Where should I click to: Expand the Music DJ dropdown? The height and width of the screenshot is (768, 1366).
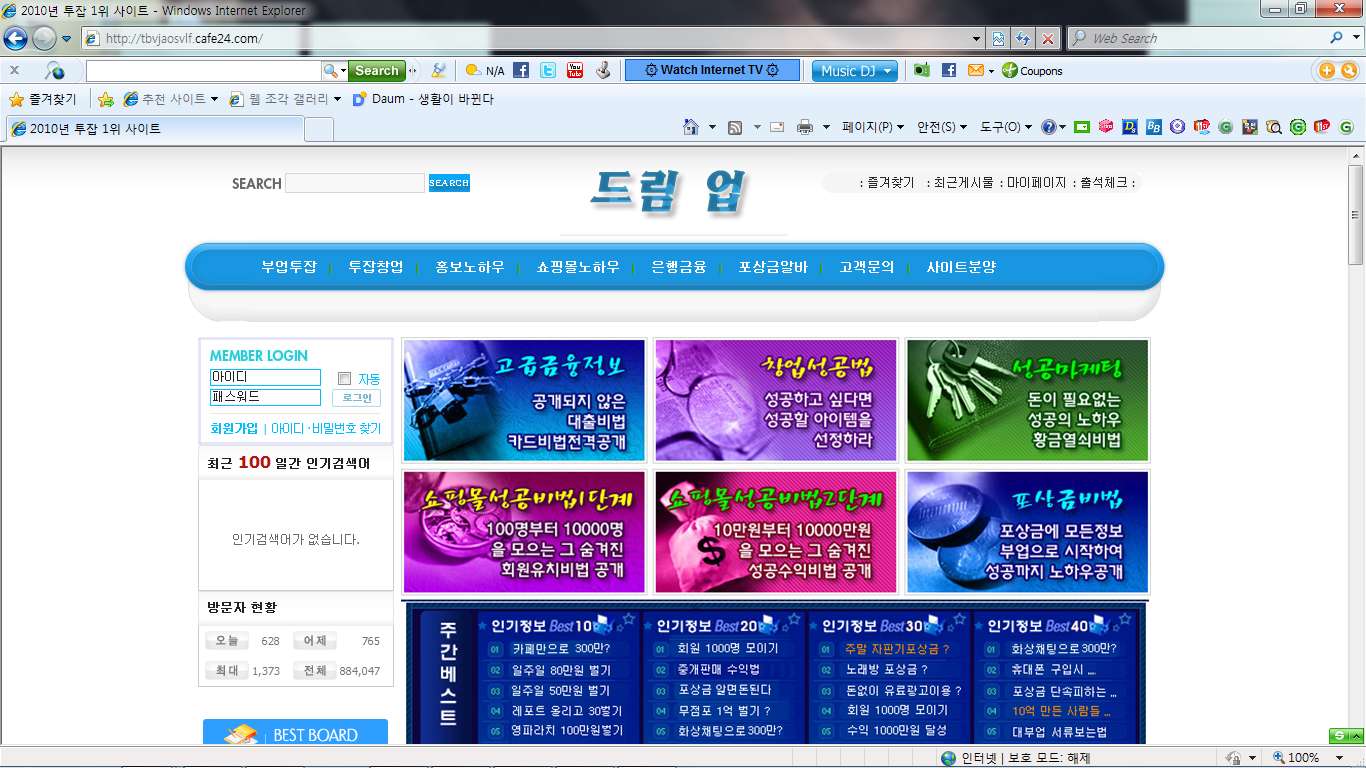855,71
